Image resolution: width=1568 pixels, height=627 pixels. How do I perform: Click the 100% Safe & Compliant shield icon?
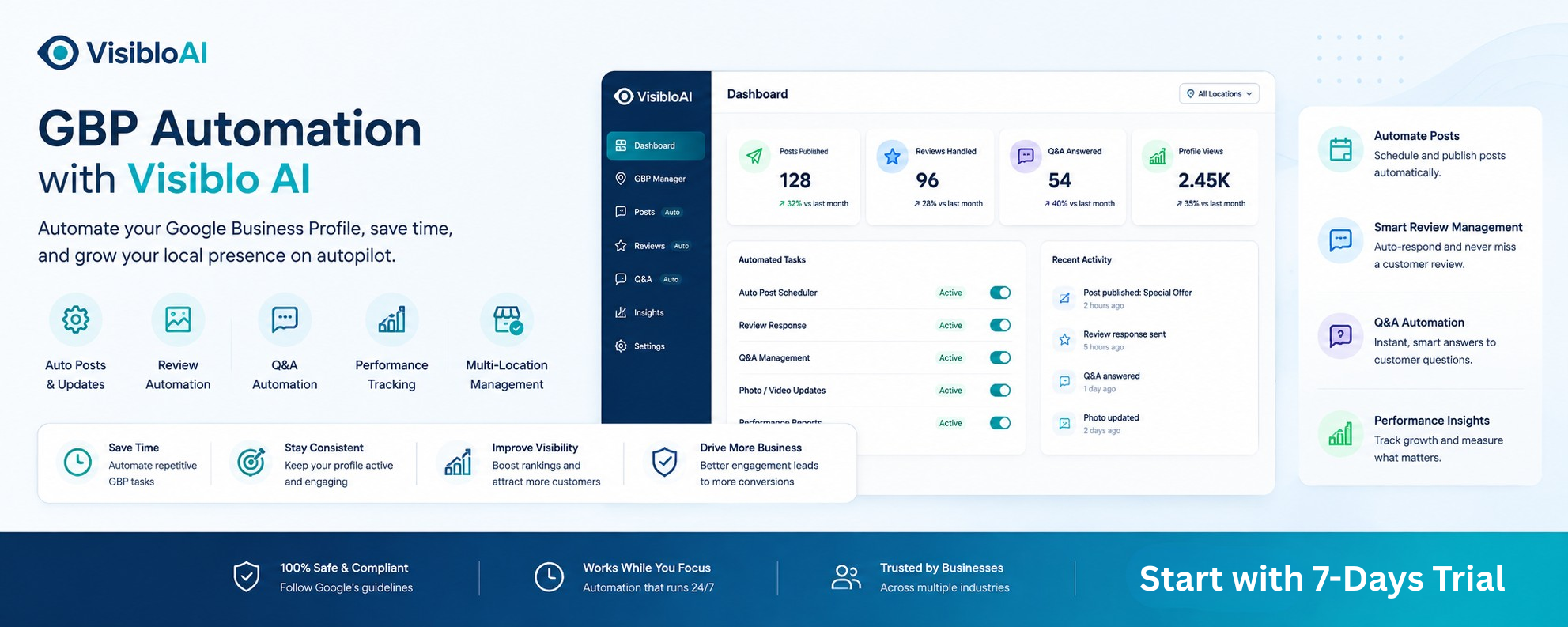pyautogui.click(x=247, y=577)
